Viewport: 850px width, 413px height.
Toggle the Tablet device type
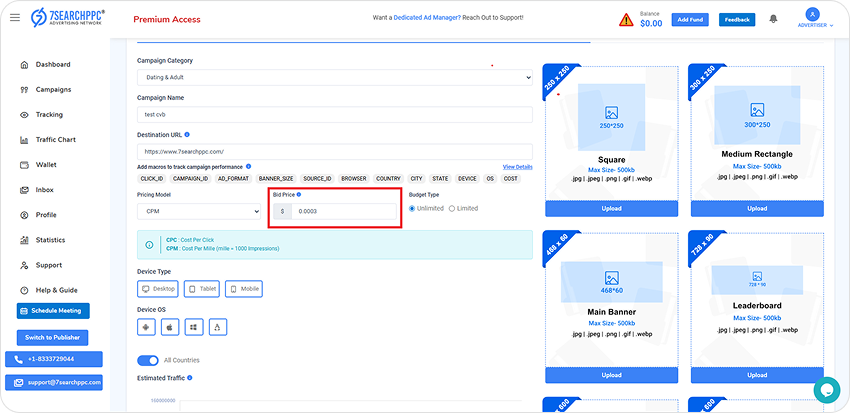[202, 289]
